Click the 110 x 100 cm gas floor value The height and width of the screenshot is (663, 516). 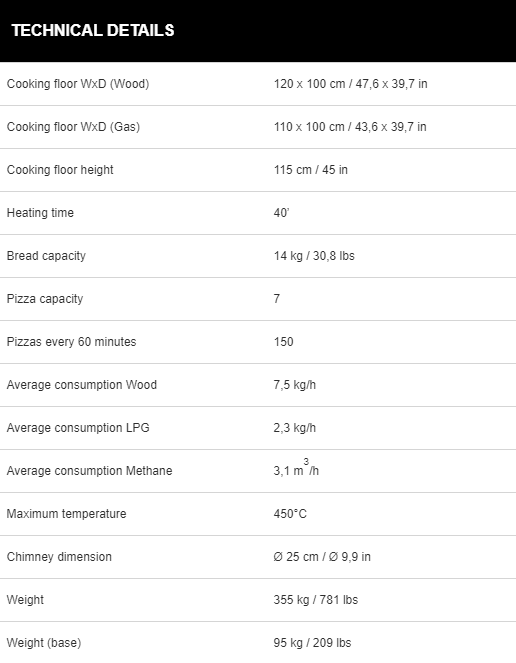pyautogui.click(x=350, y=127)
